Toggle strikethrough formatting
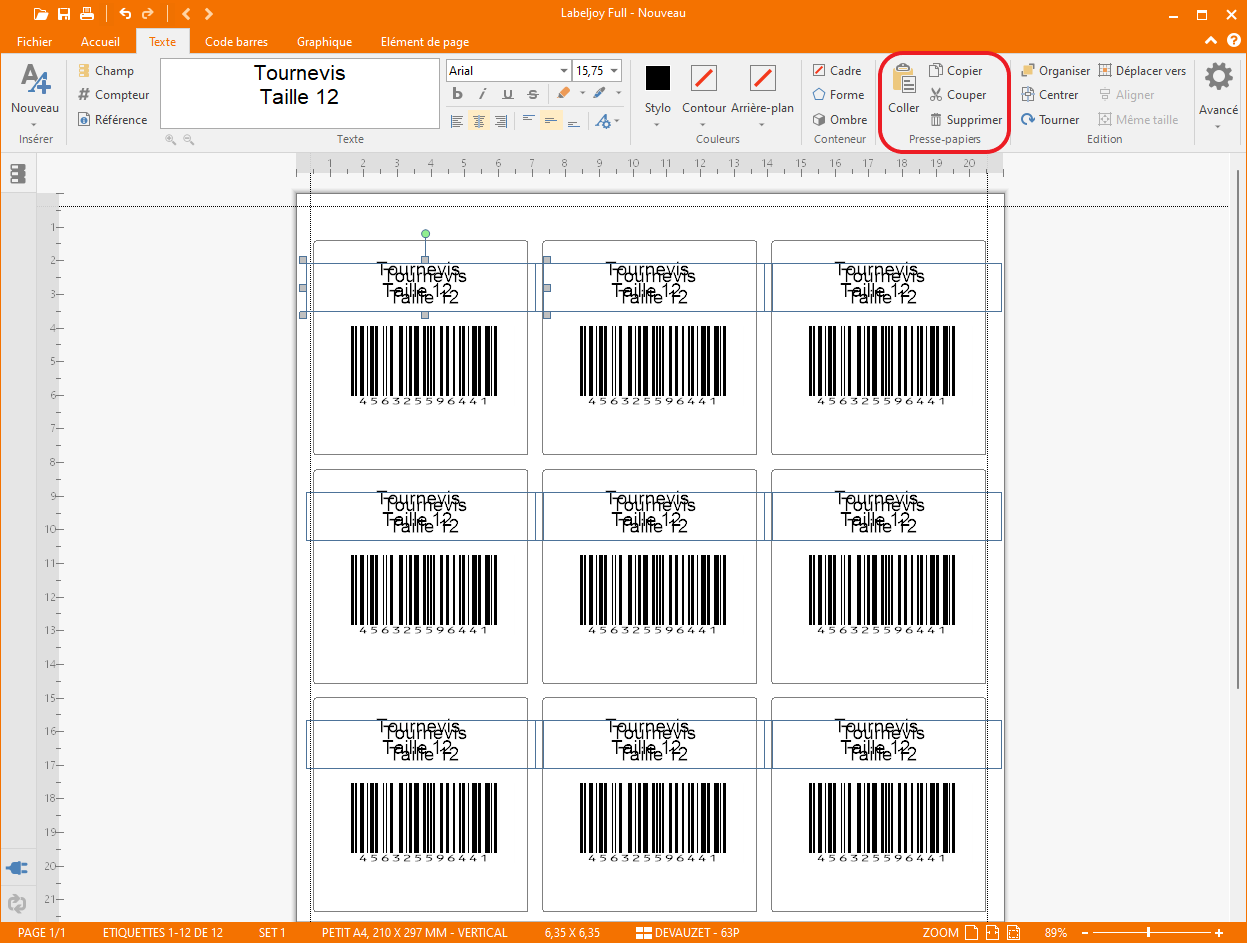 [532, 94]
